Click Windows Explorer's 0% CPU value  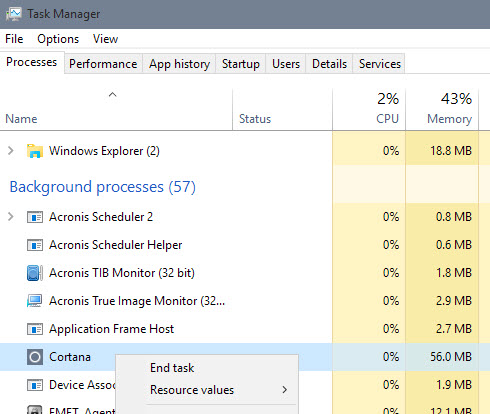[391, 151]
